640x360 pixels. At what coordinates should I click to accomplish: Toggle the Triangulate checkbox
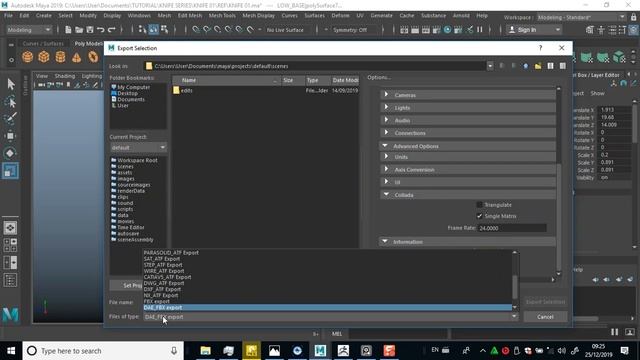click(x=480, y=205)
